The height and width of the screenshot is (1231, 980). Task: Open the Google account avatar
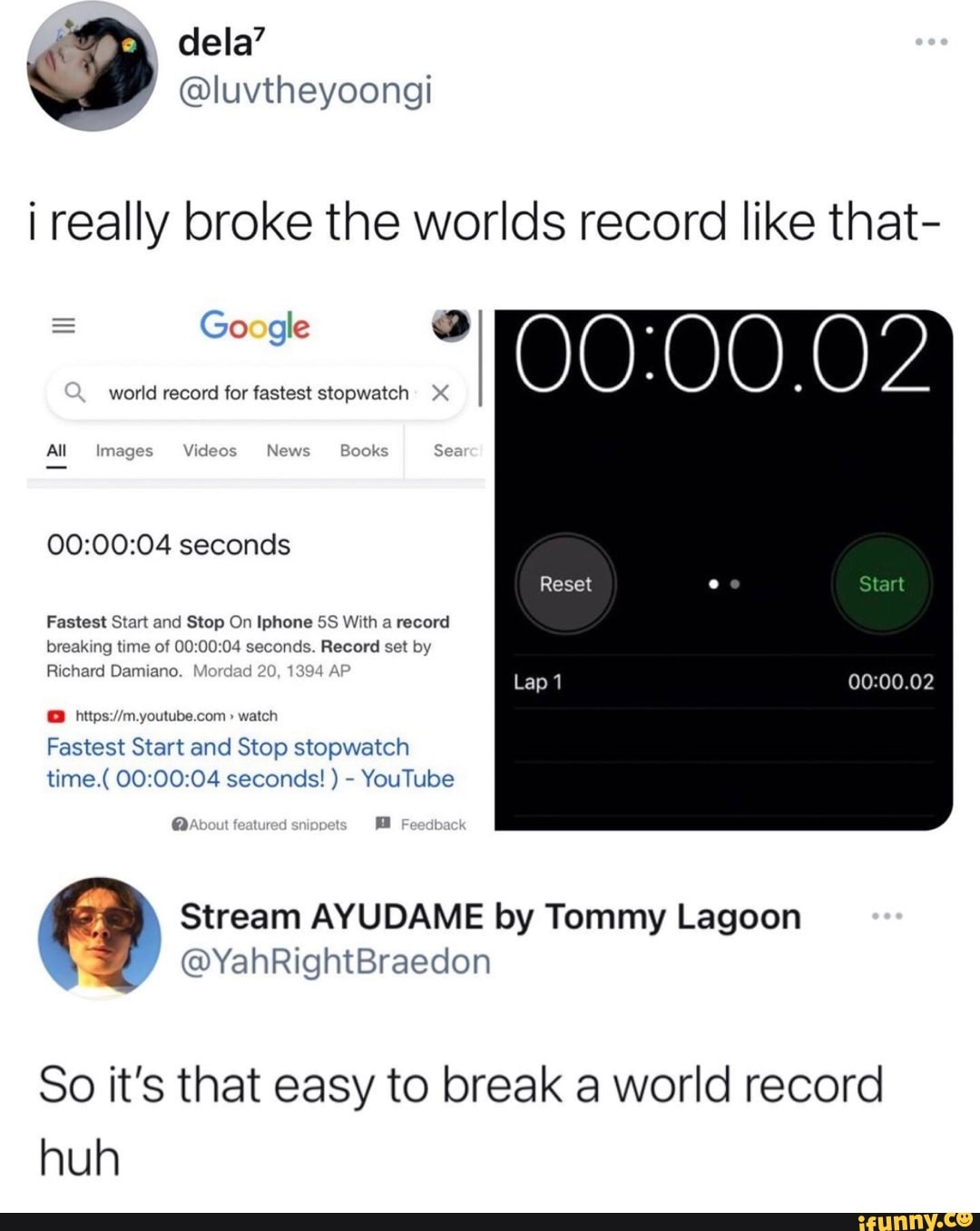tap(451, 325)
